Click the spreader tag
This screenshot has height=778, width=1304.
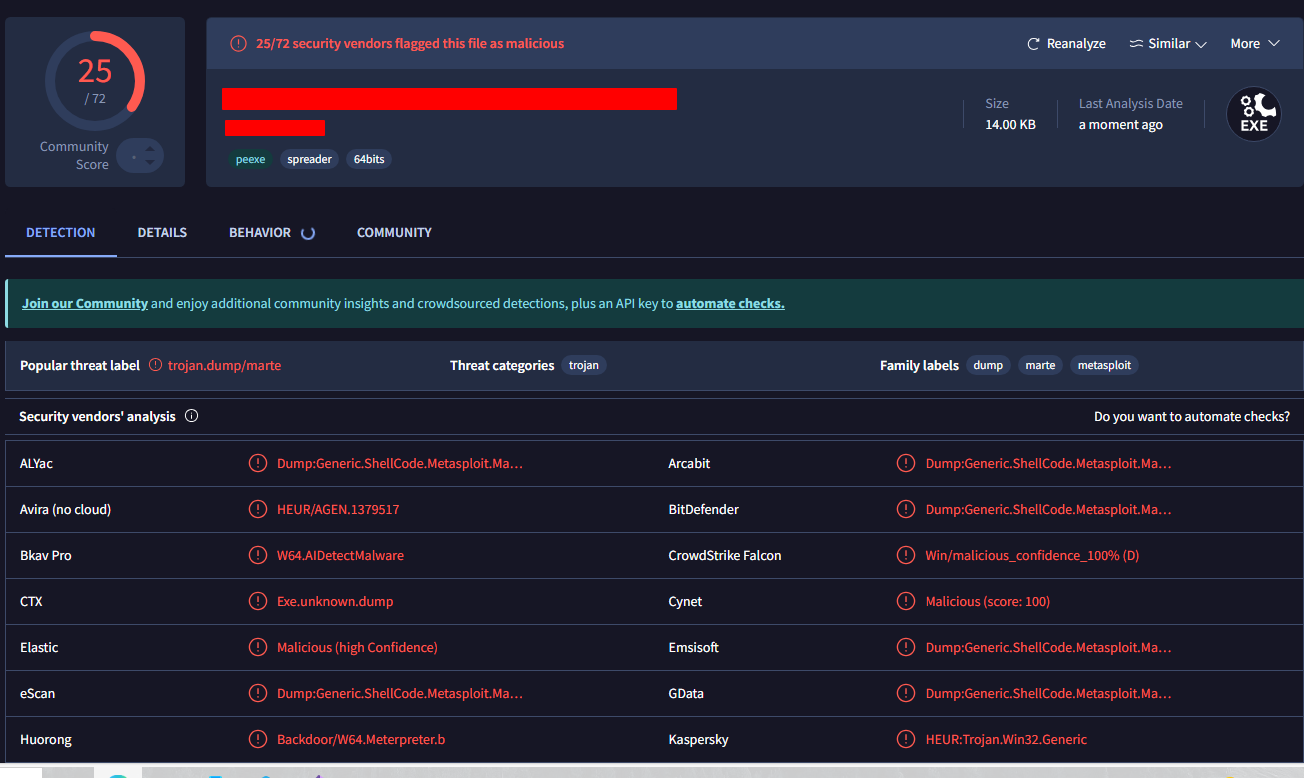pos(310,159)
